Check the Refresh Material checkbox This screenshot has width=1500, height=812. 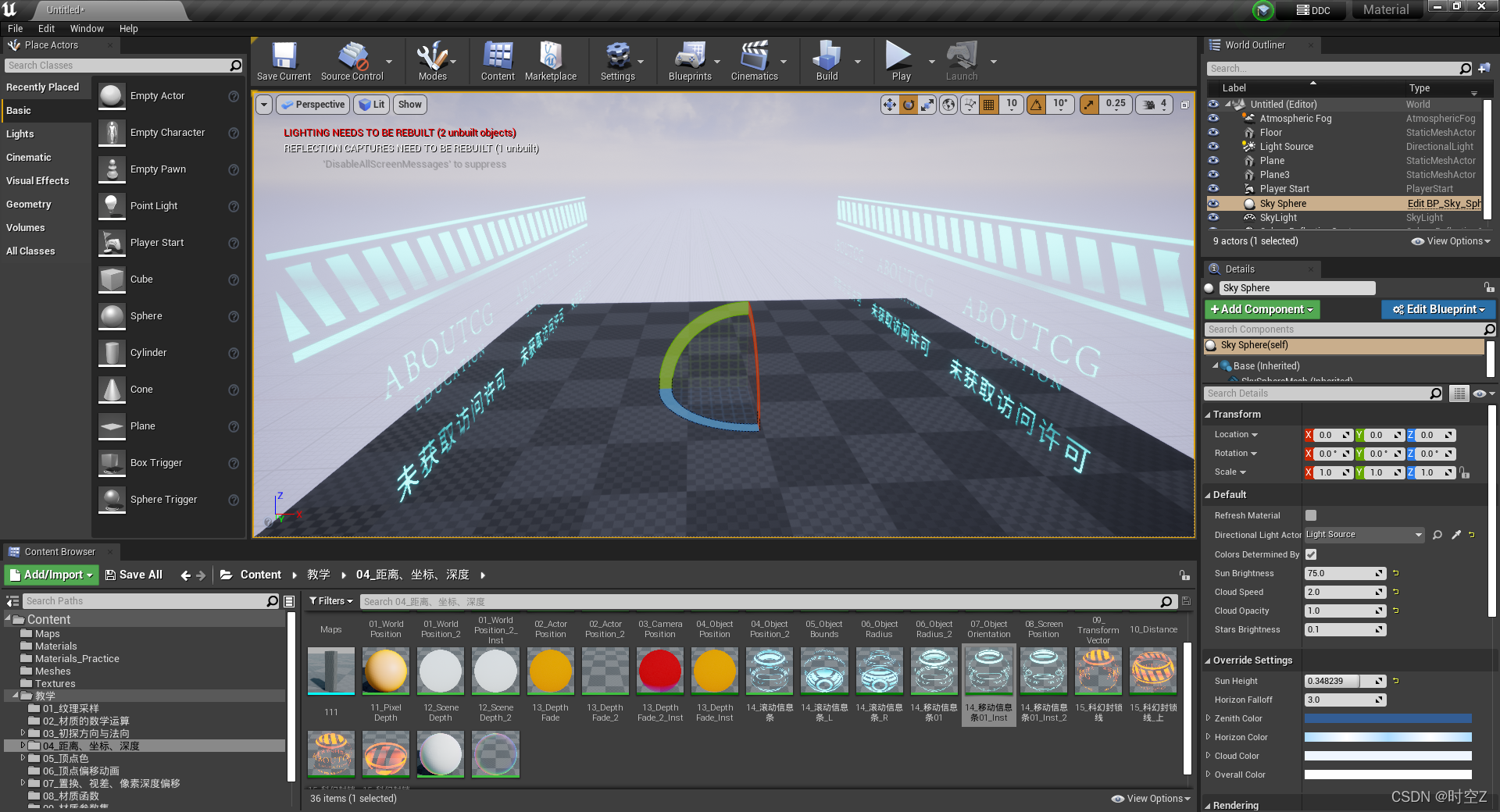click(x=1311, y=515)
